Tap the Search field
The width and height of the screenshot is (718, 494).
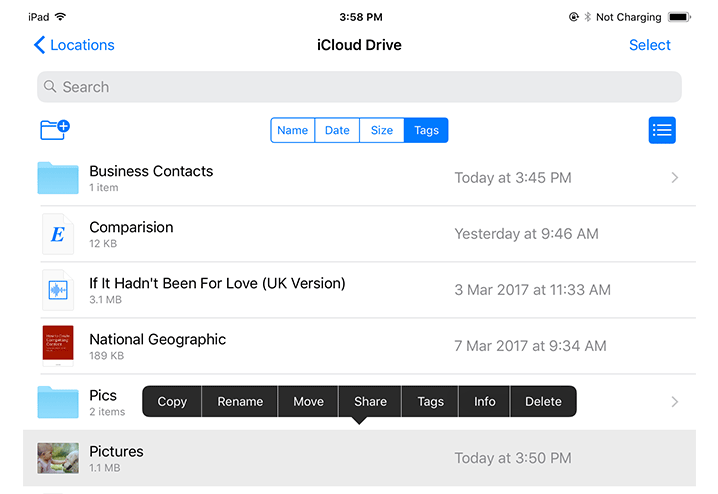(x=359, y=87)
